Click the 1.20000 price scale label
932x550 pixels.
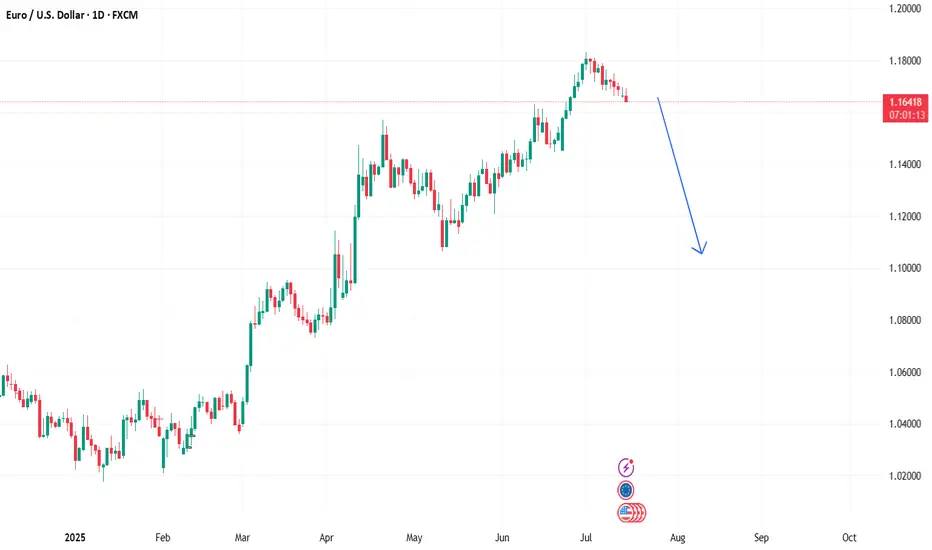coord(905,9)
